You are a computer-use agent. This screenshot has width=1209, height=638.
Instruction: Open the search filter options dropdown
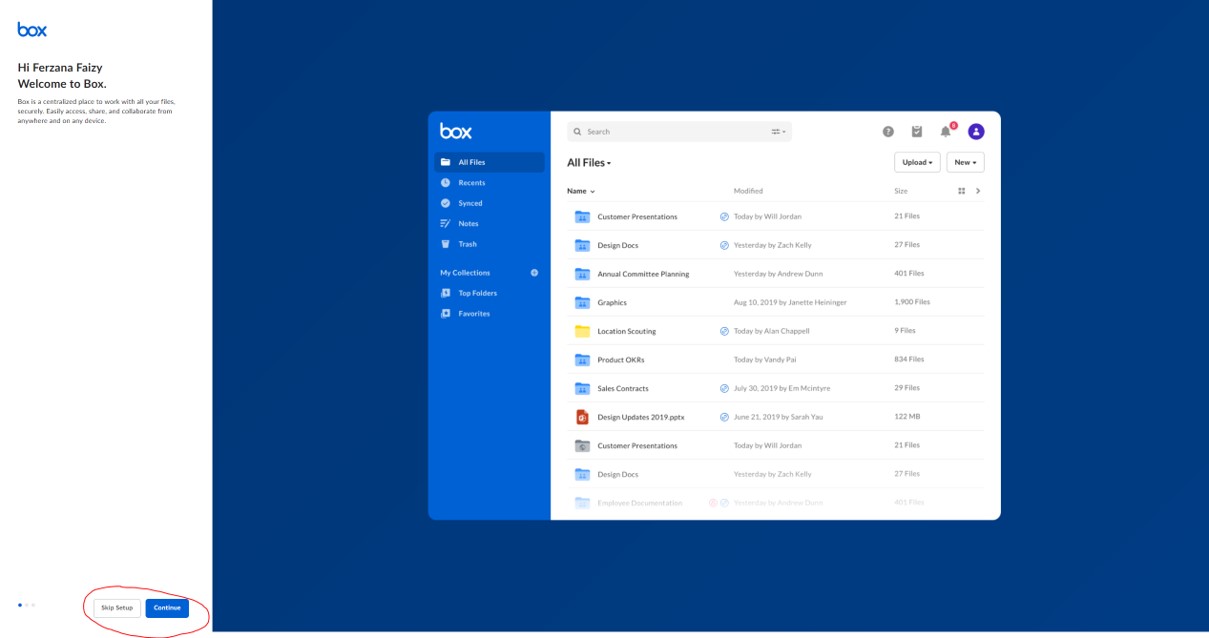[778, 132]
